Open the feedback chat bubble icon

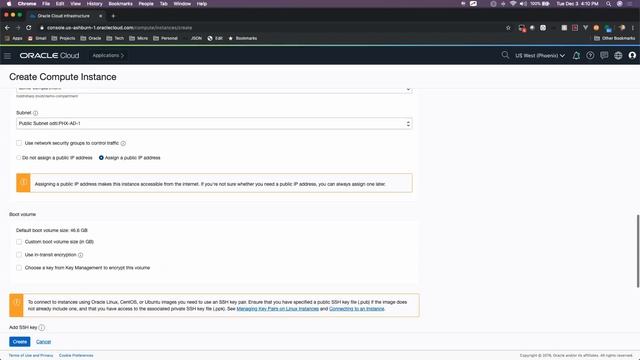604,56
